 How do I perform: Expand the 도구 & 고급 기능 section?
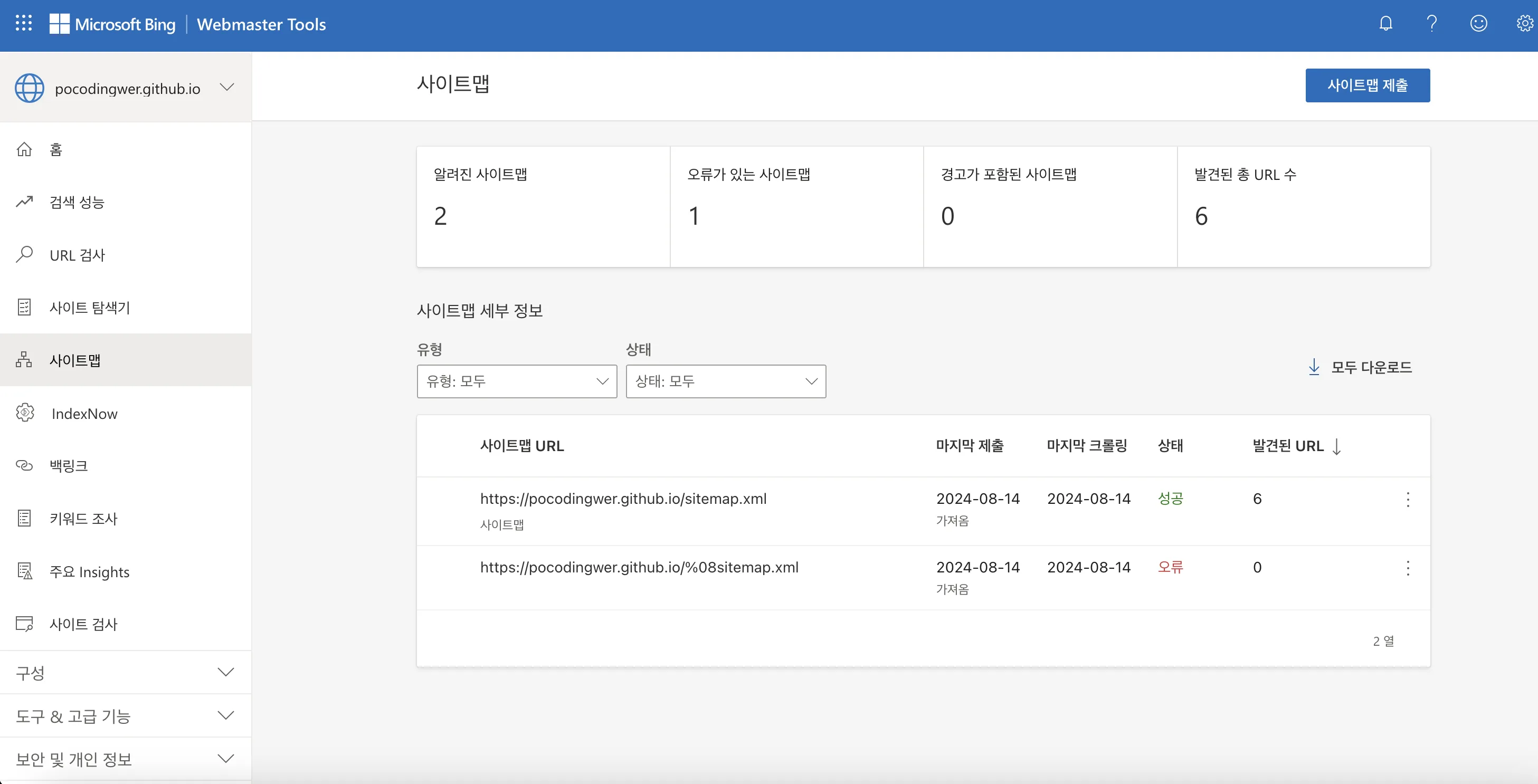126,715
